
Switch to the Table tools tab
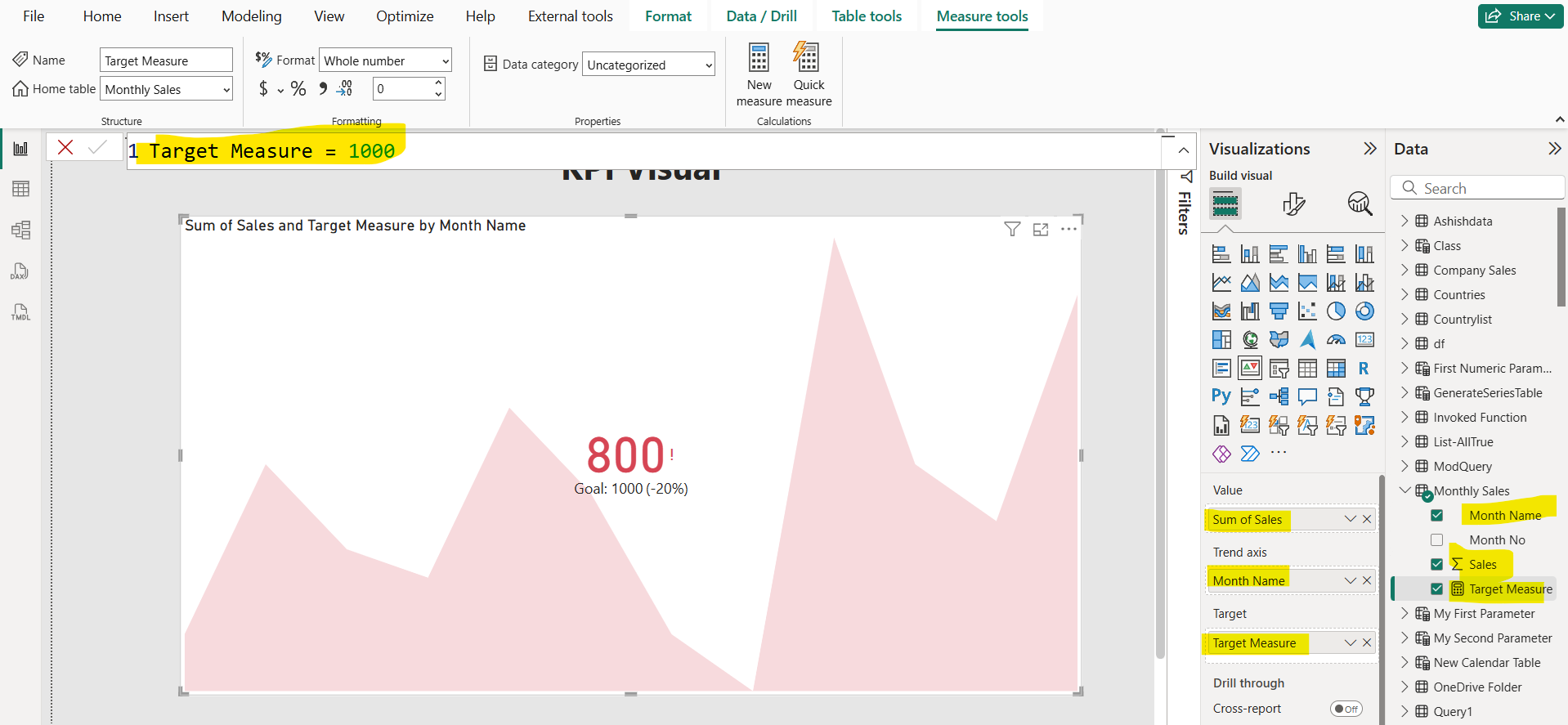[x=867, y=16]
